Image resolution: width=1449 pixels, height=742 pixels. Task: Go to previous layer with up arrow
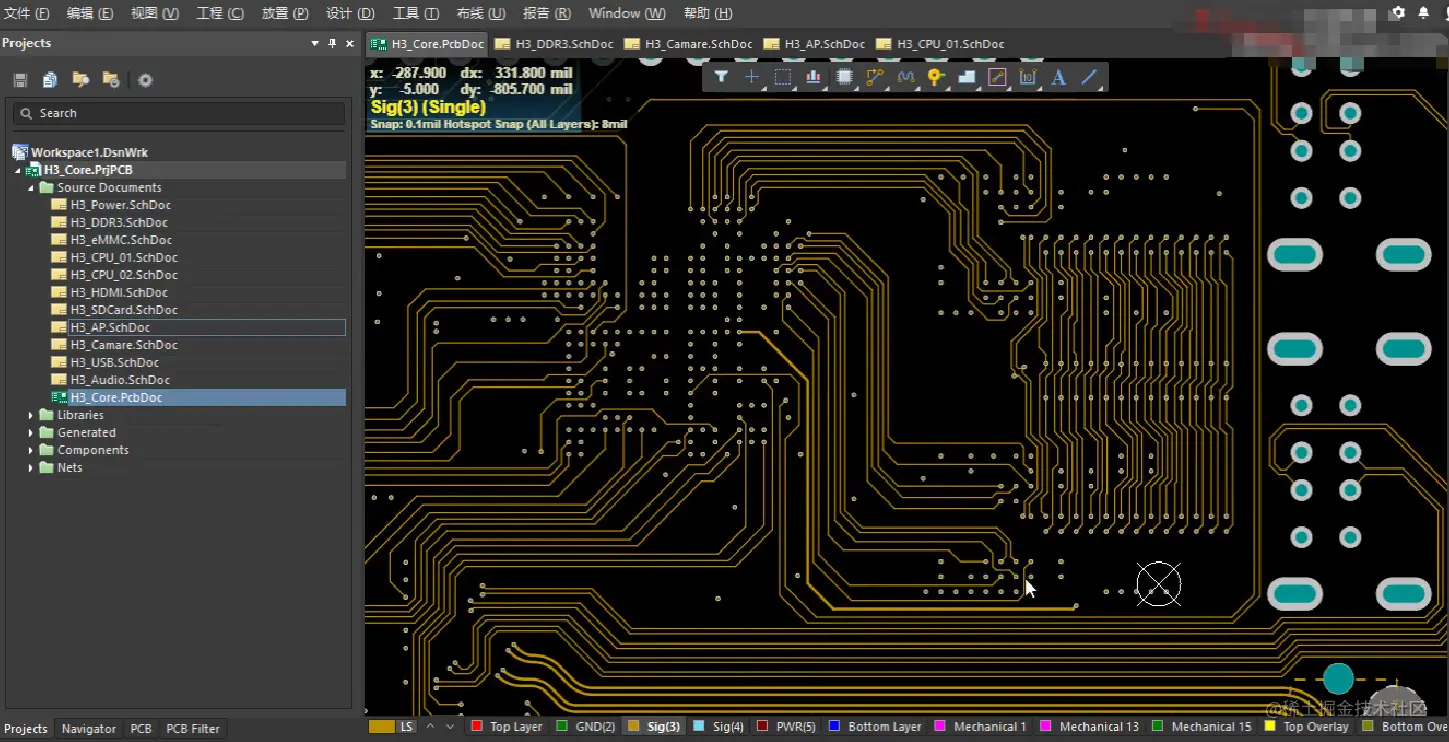[x=430, y=727]
